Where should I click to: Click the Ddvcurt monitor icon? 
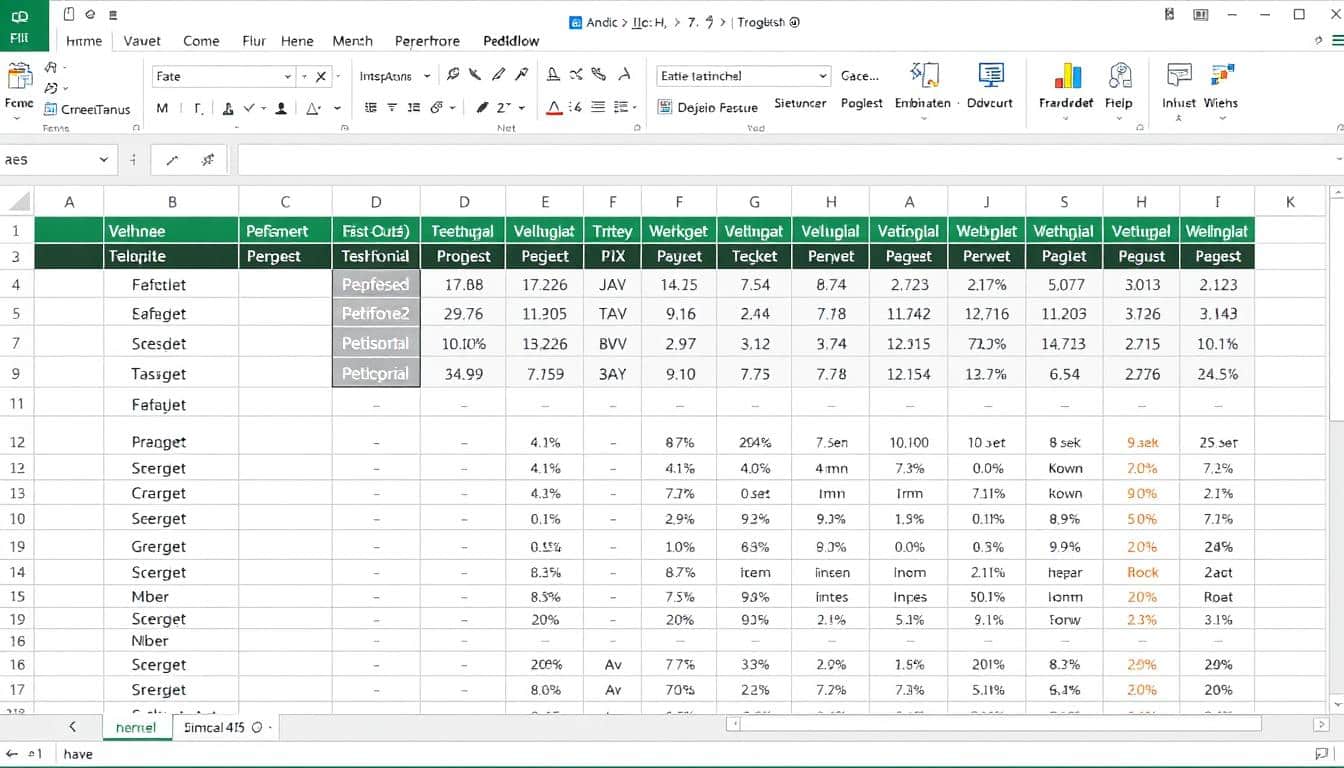click(990, 76)
